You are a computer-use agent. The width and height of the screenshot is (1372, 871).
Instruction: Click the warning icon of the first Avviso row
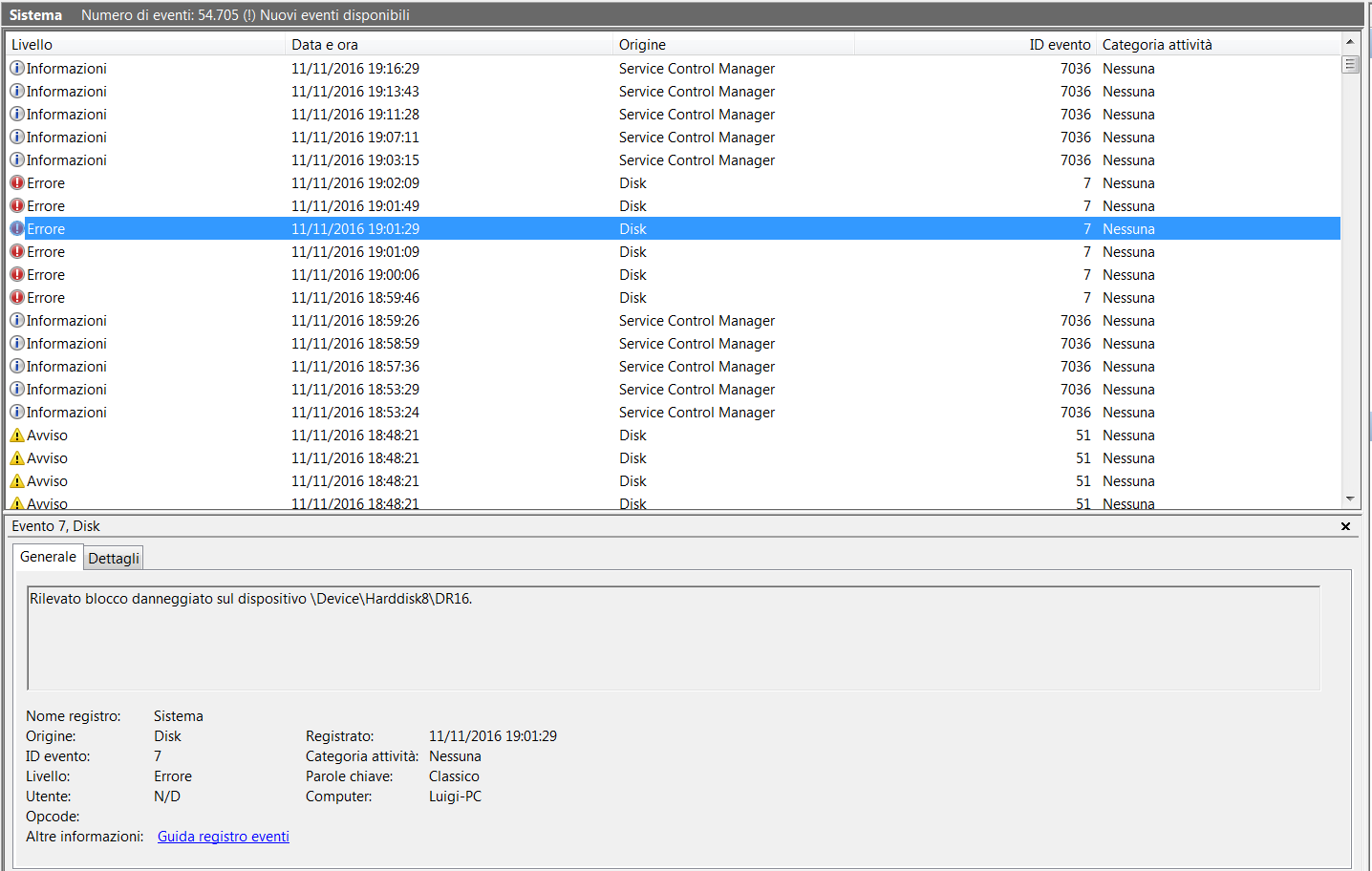[x=17, y=435]
